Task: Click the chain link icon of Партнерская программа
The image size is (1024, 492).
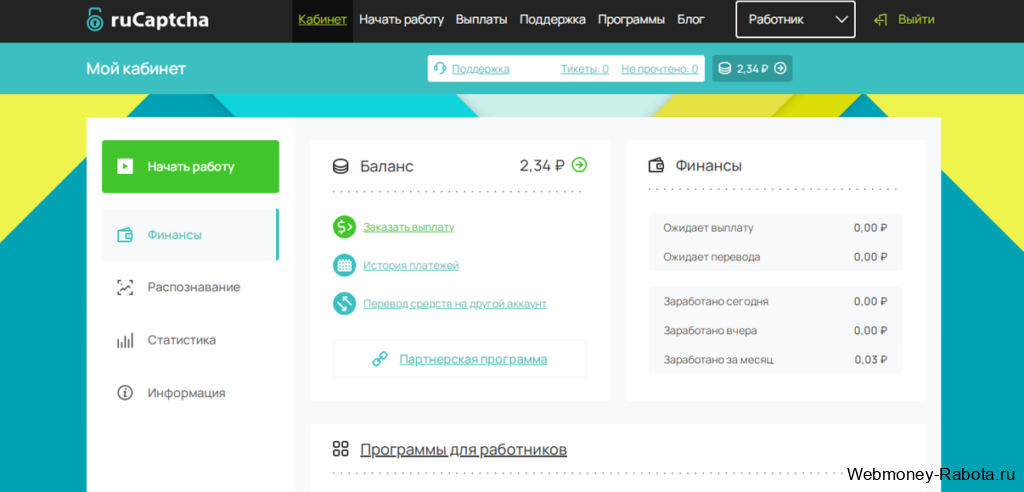Action: tap(380, 359)
